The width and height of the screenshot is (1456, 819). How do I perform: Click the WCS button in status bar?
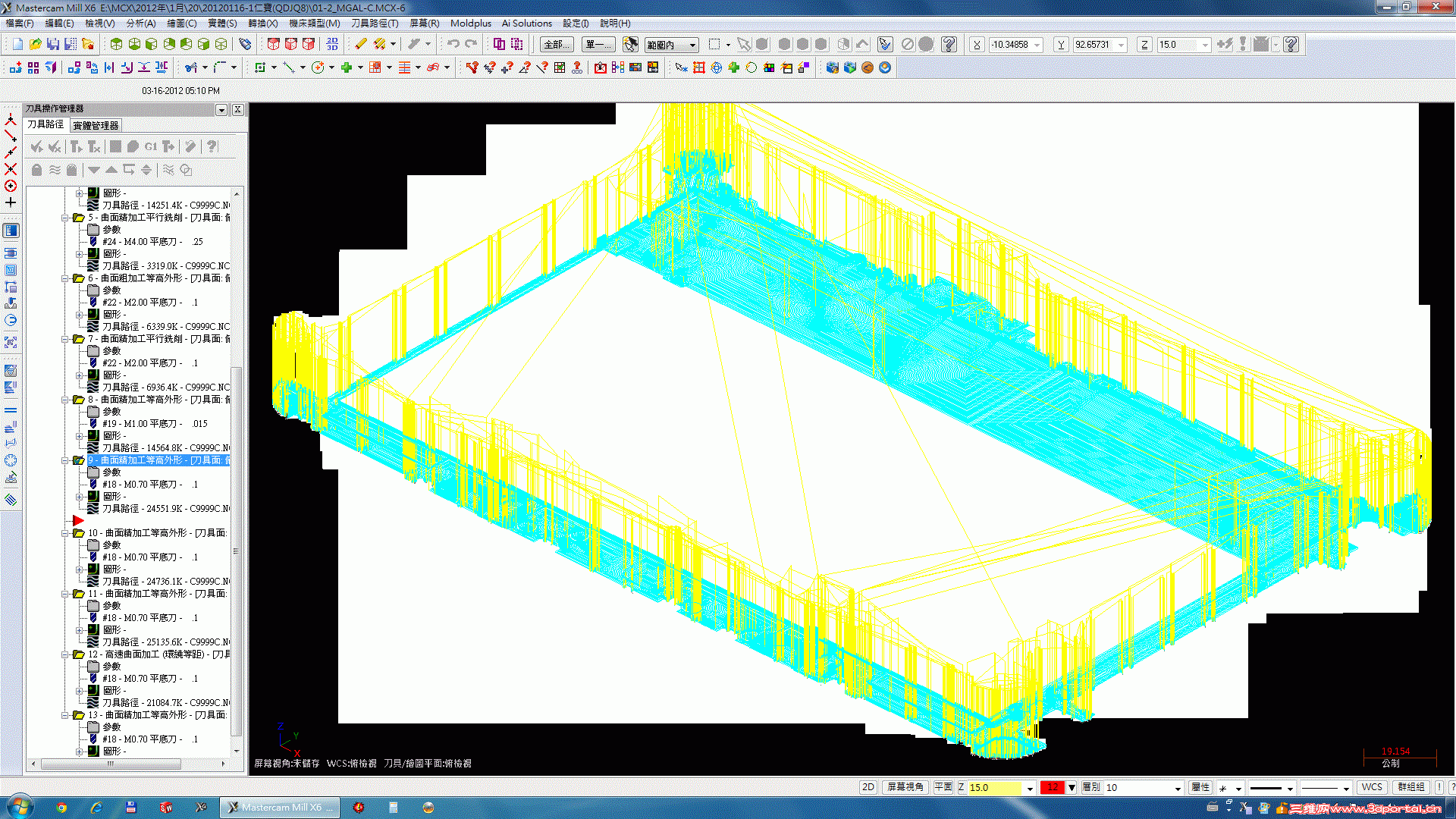pos(1371,787)
